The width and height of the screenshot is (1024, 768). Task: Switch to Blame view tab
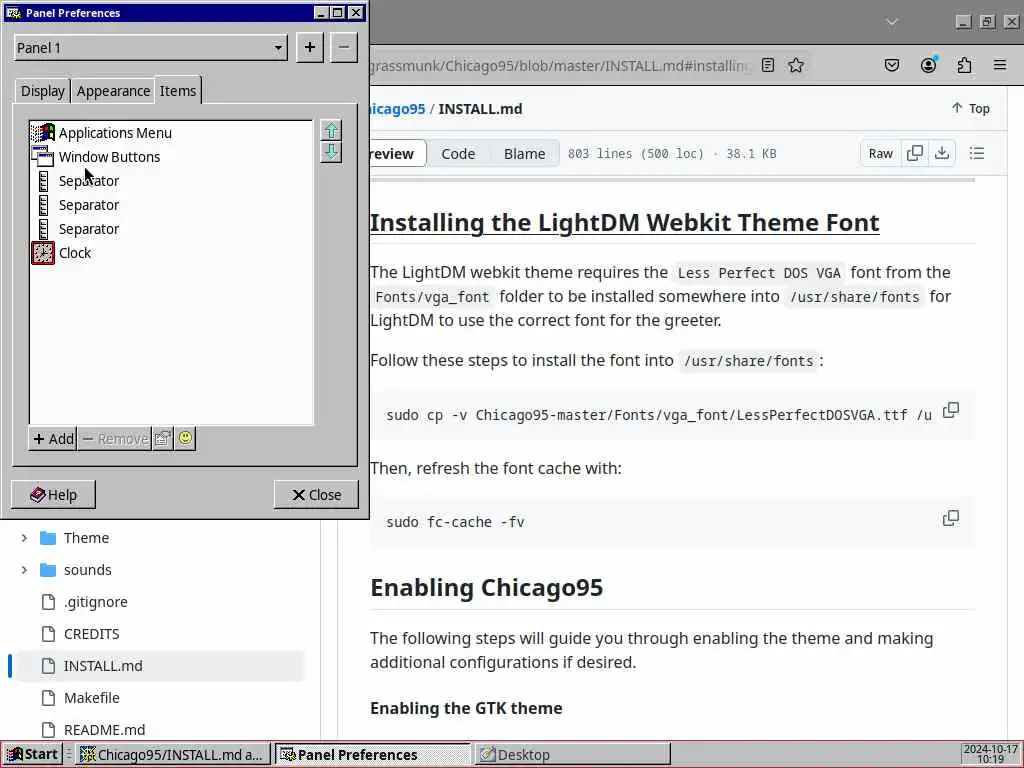(x=524, y=154)
